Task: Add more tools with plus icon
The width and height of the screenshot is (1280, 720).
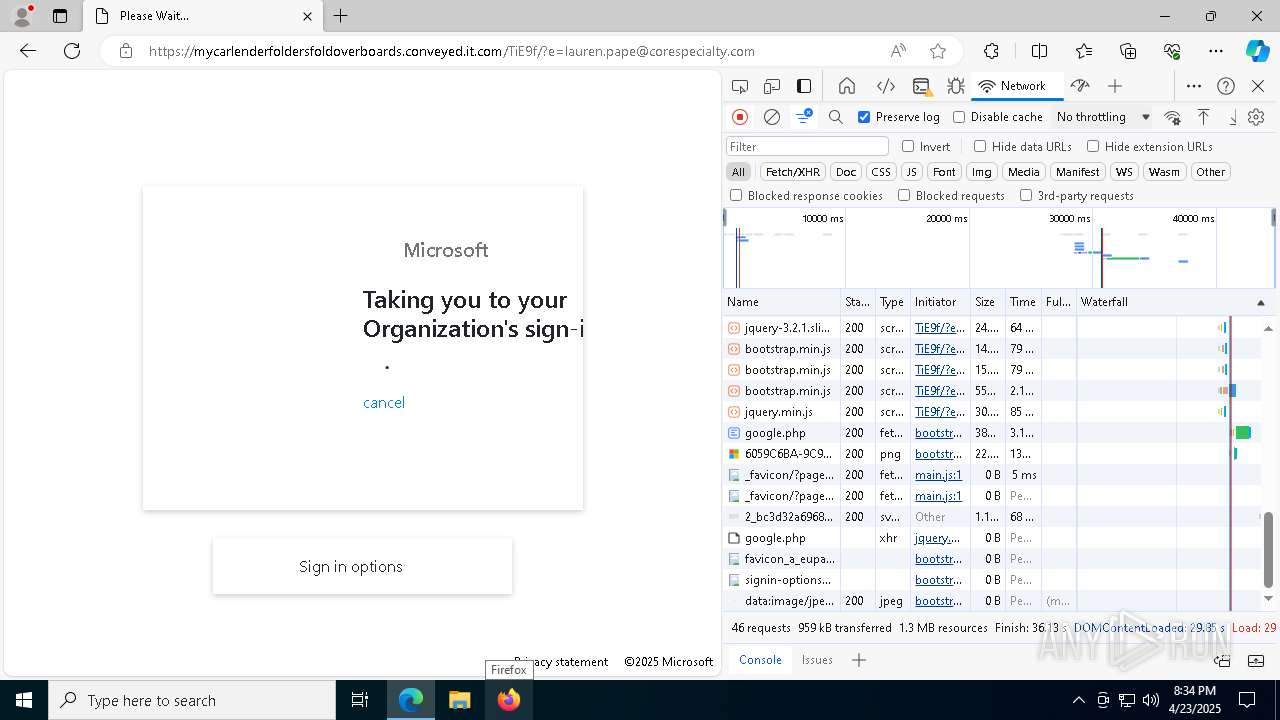Action: pos(1115,86)
